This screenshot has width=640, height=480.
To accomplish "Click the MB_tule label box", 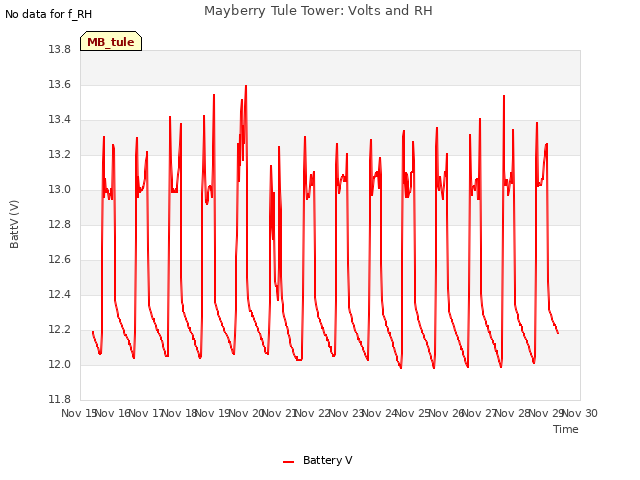I will point(111,41).
